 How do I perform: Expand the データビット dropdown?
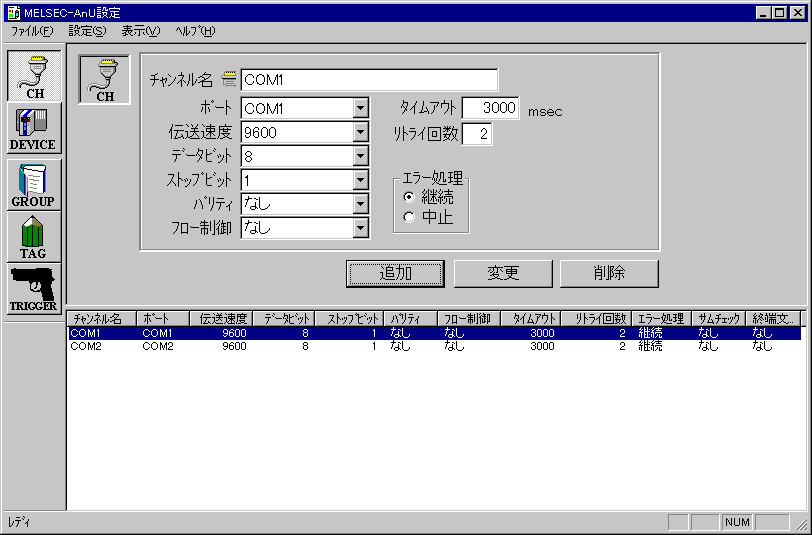[360, 156]
